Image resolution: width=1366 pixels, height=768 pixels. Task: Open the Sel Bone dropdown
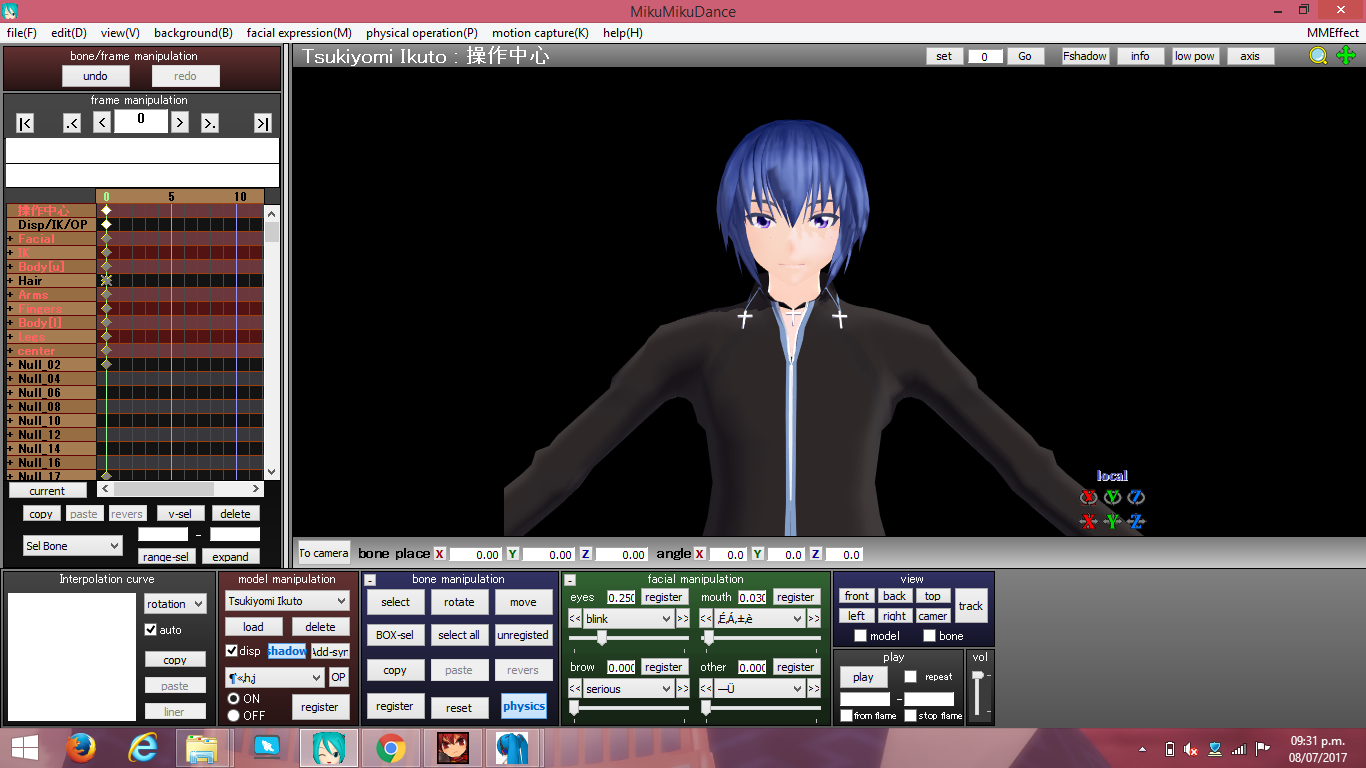(73, 546)
